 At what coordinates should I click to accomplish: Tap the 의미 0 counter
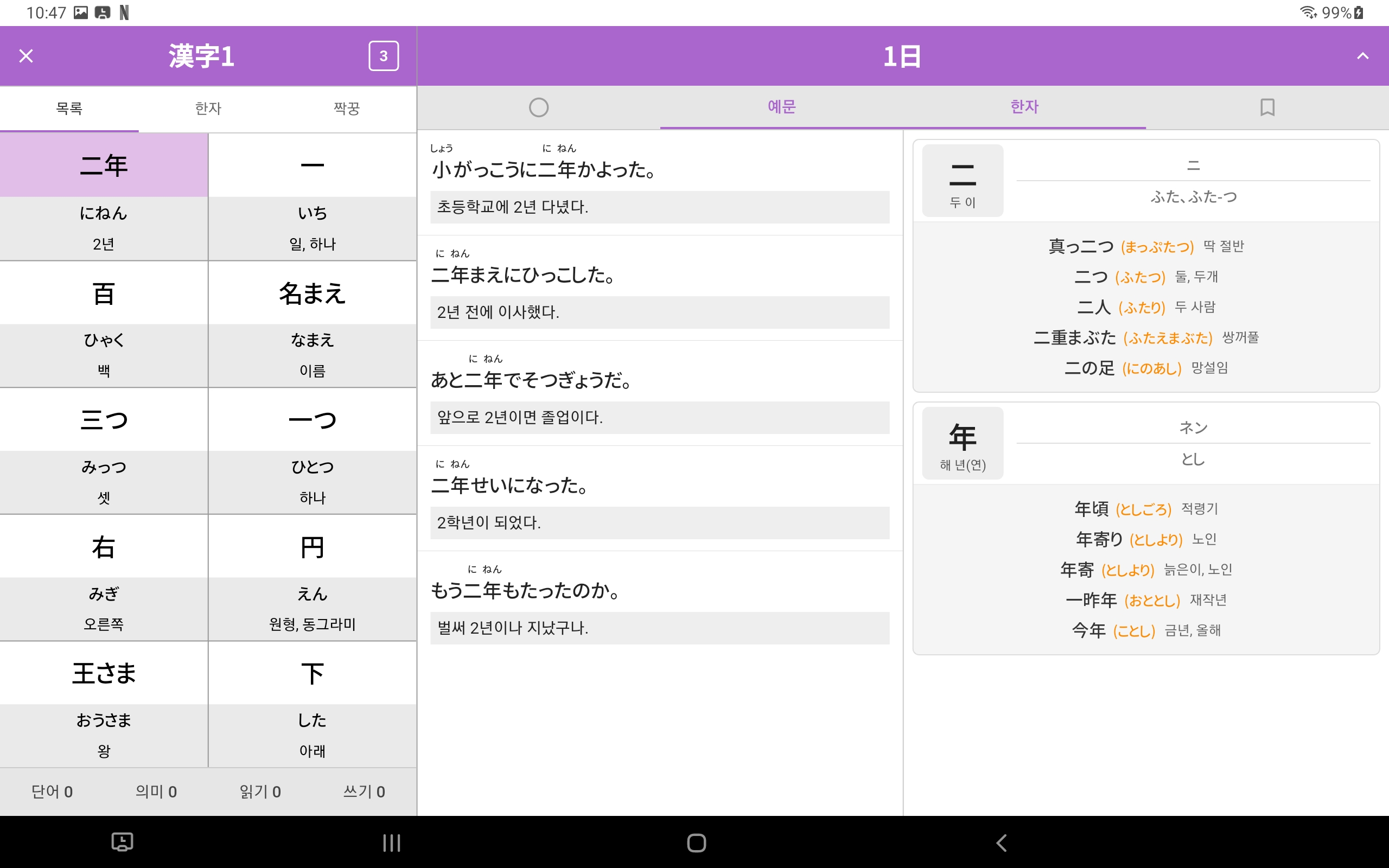click(156, 792)
